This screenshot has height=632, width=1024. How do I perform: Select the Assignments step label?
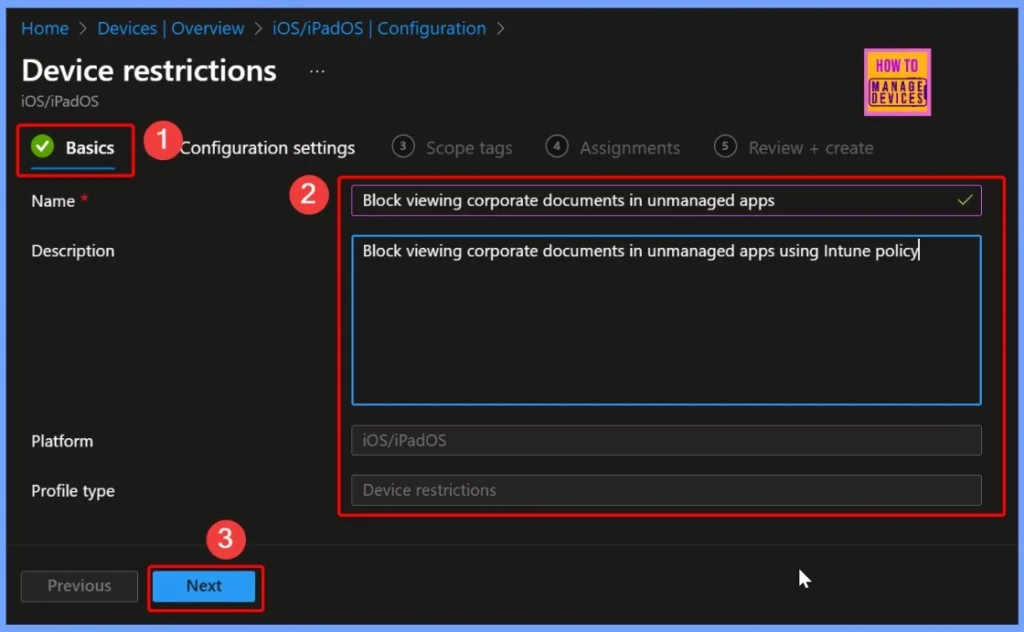click(630, 147)
